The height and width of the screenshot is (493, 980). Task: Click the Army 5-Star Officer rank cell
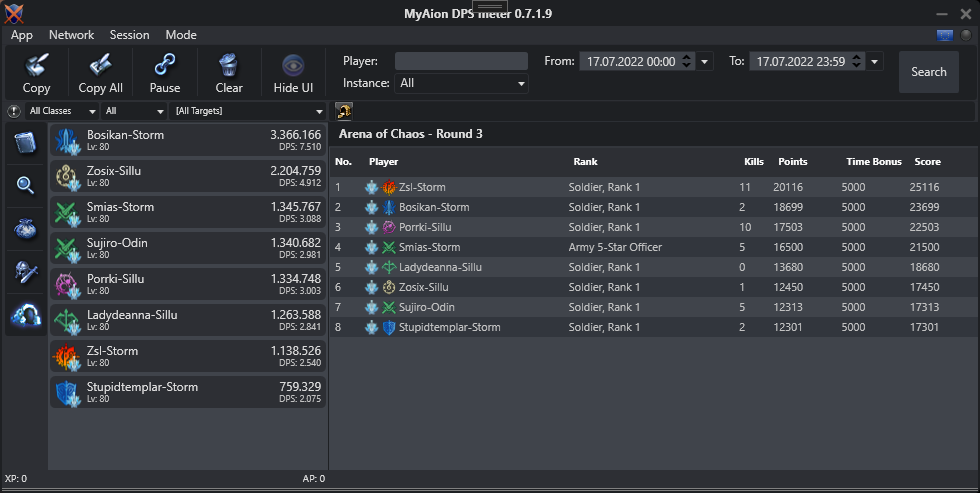tap(615, 247)
